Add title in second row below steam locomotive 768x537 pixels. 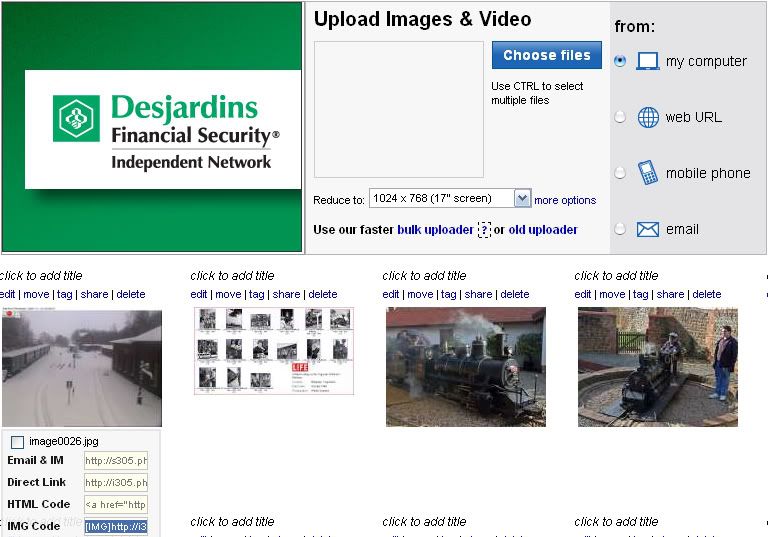click(424, 521)
